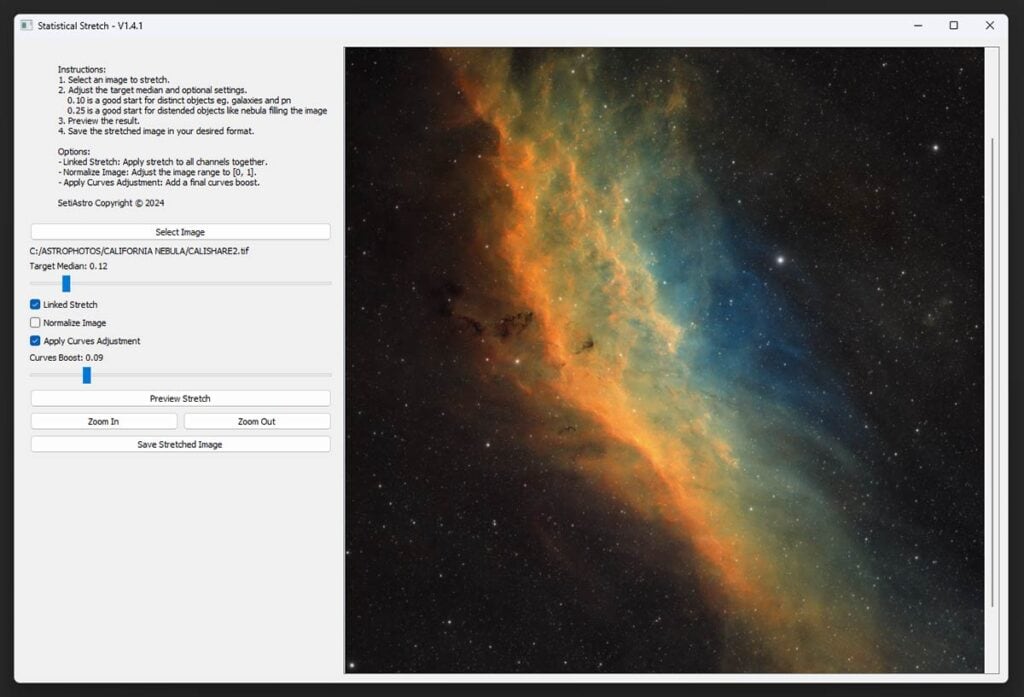
Task: Click the Curves Boost slider handle
Action: pos(86,375)
